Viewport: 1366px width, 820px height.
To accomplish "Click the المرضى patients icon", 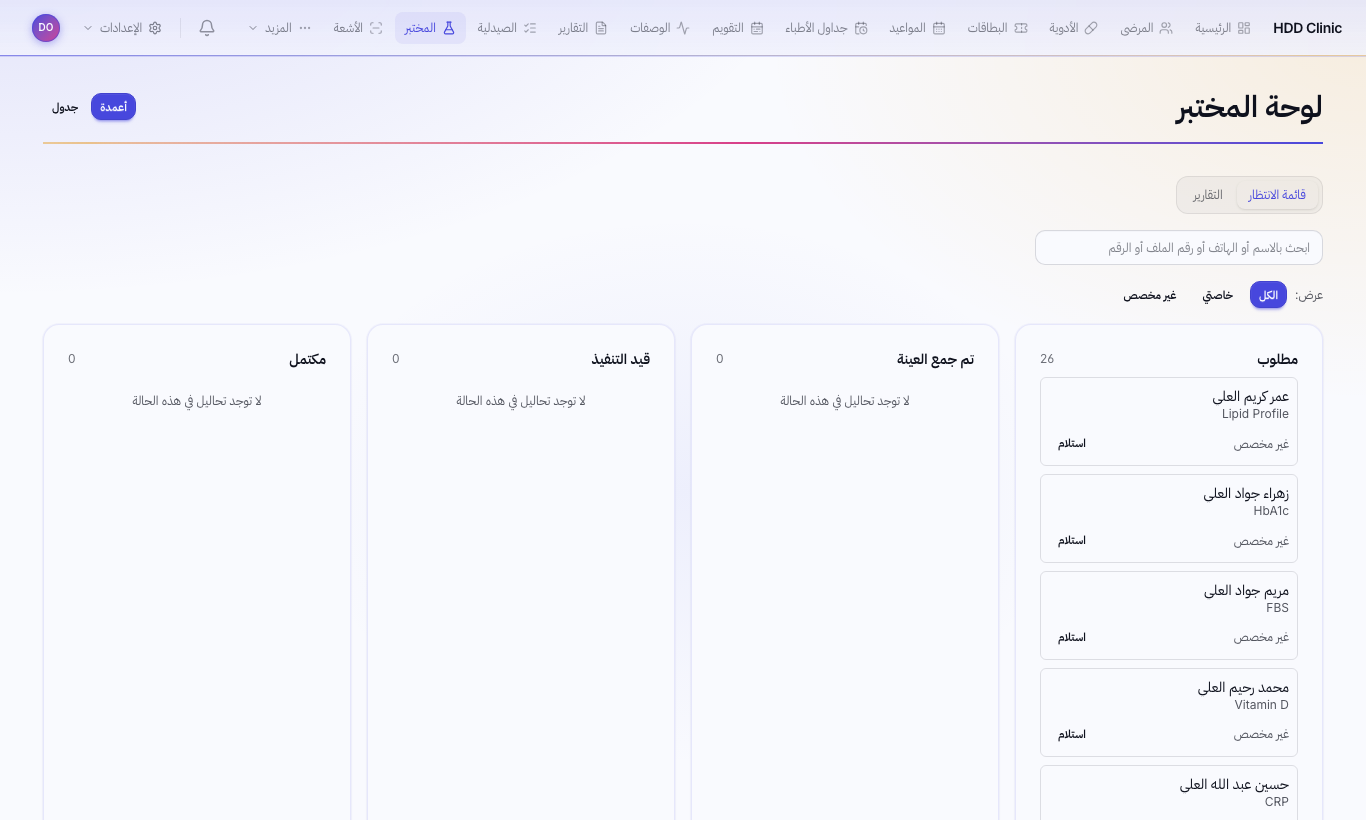I will click(x=1166, y=28).
